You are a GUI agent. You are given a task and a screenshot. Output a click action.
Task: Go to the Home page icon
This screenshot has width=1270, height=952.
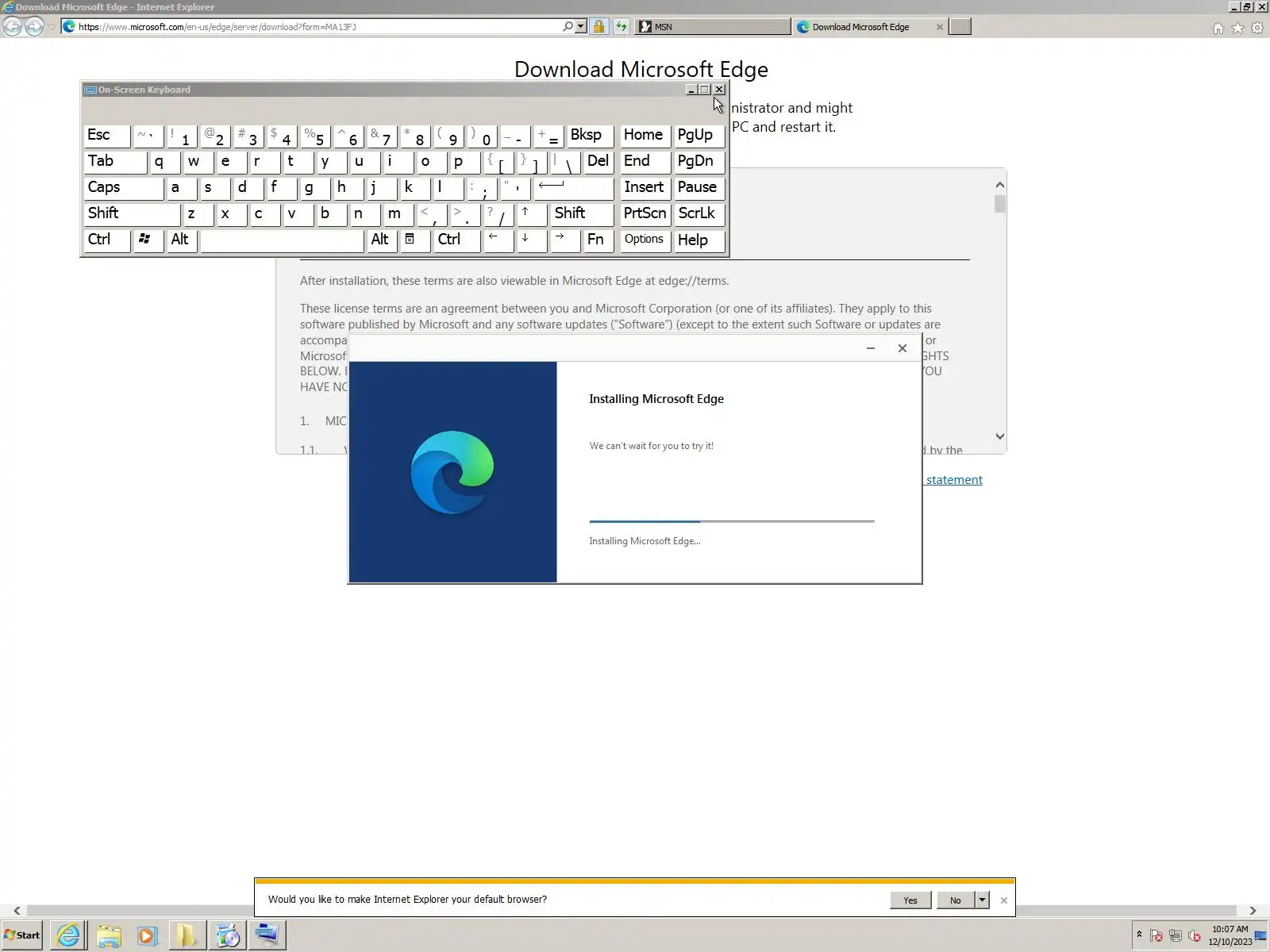[1218, 28]
